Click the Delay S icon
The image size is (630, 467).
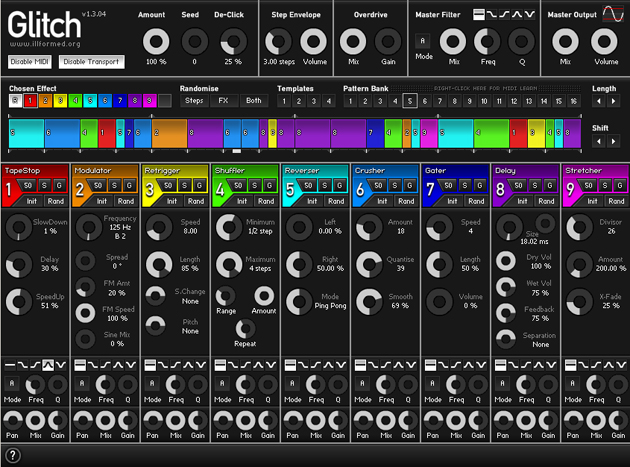535,185
